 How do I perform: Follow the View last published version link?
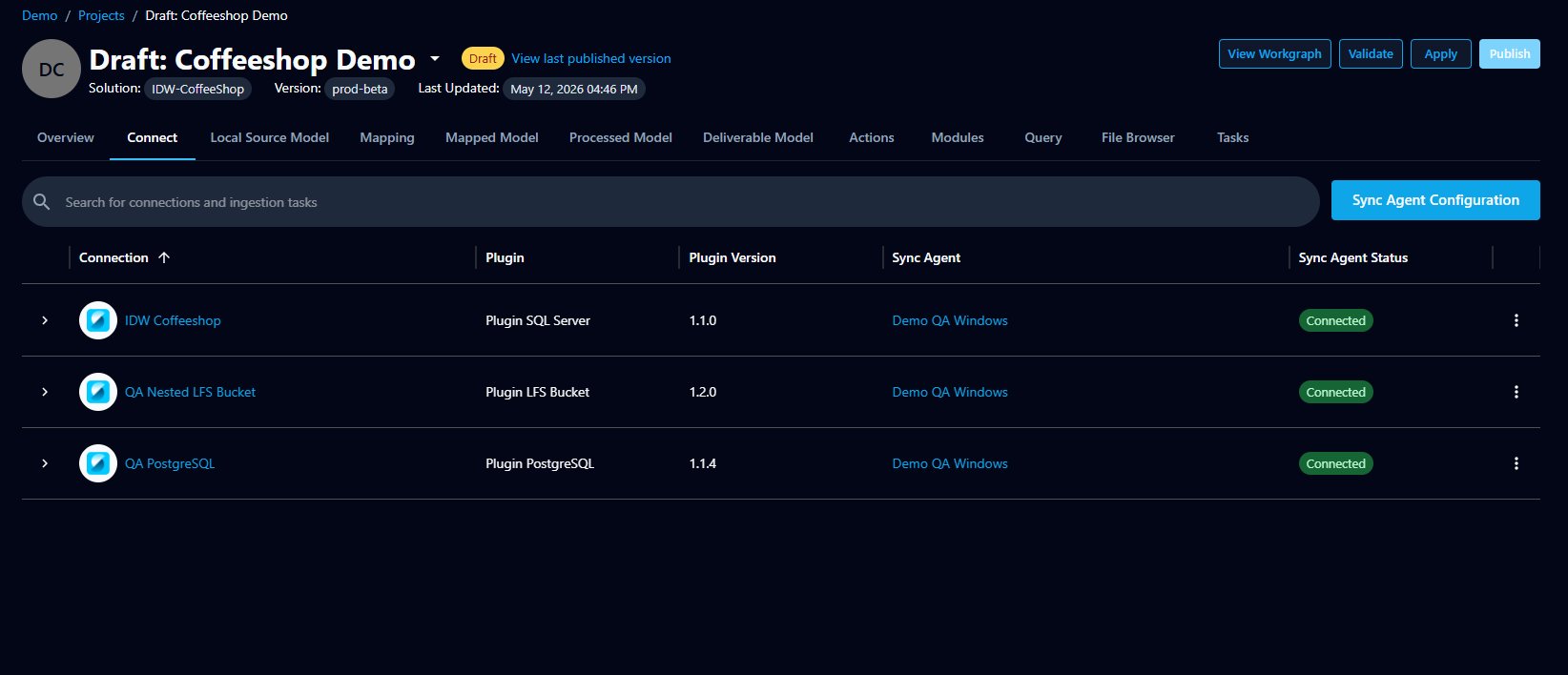tap(591, 58)
